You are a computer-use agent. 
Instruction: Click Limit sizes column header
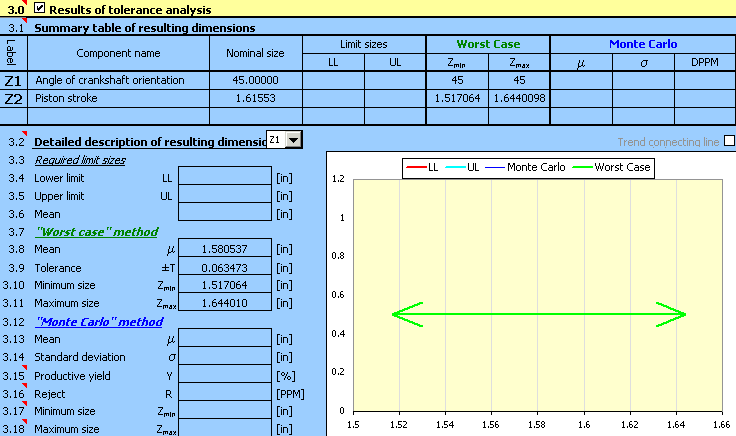[364, 44]
